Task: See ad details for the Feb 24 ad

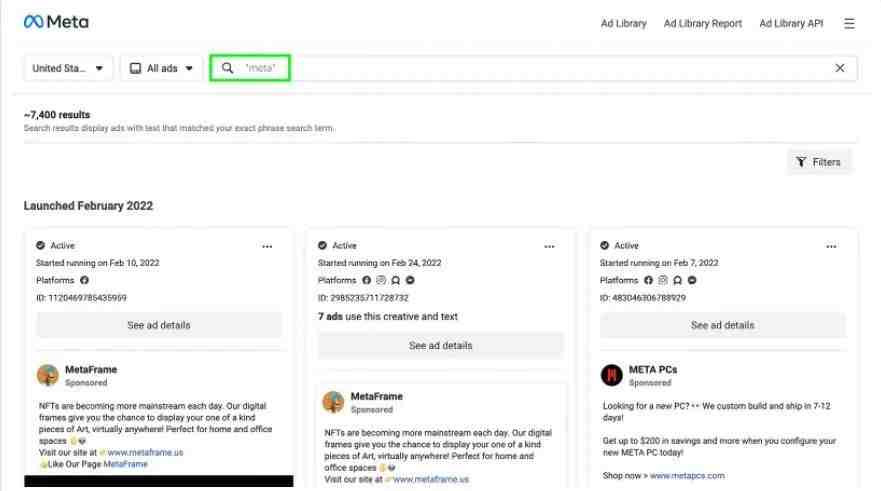Action: (x=440, y=345)
